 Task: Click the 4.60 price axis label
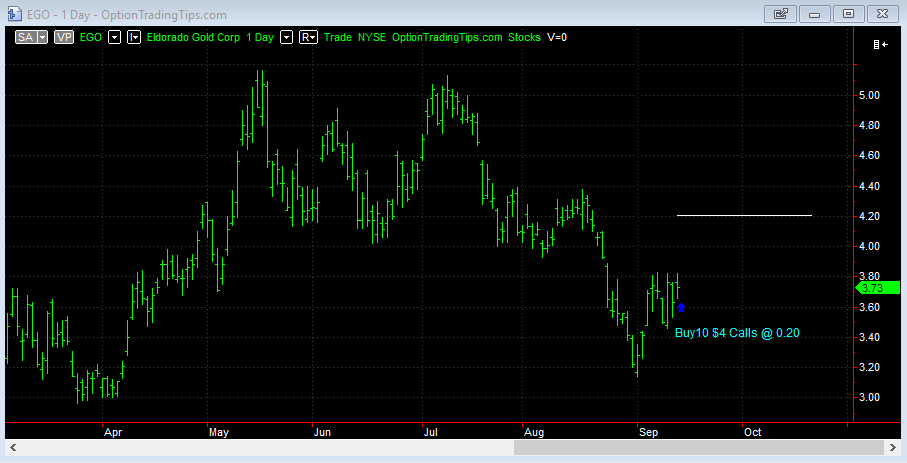click(869, 156)
